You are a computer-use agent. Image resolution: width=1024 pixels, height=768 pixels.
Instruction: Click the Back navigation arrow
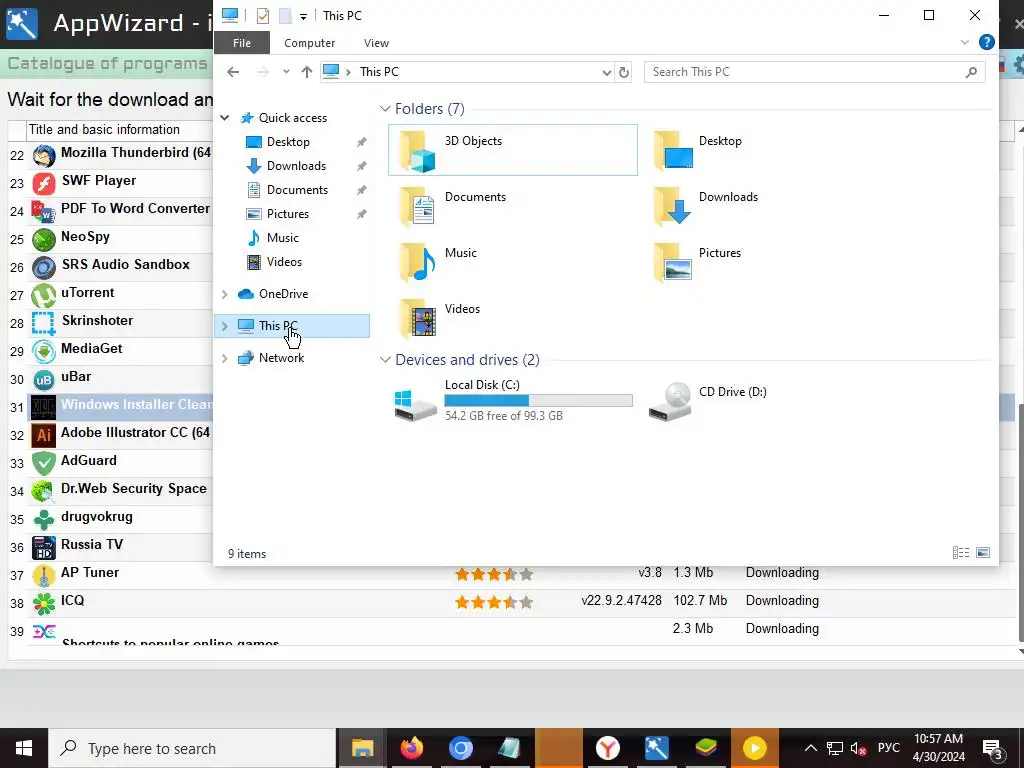[233, 72]
